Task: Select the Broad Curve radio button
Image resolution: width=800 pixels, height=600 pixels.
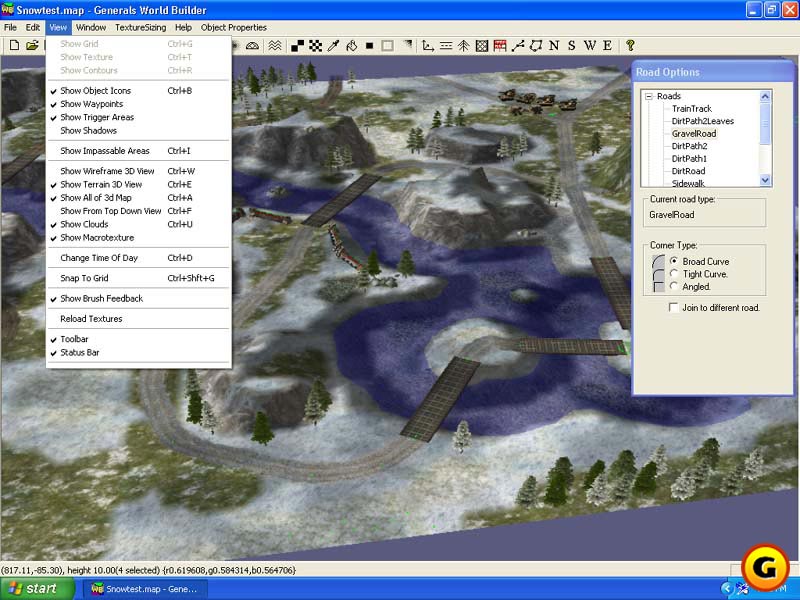Action: (674, 261)
